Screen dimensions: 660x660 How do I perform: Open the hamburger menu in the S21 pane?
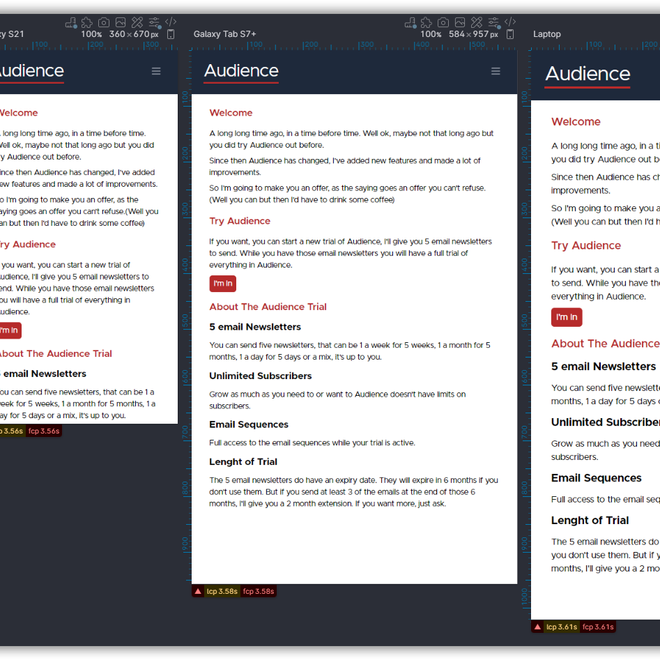click(156, 71)
